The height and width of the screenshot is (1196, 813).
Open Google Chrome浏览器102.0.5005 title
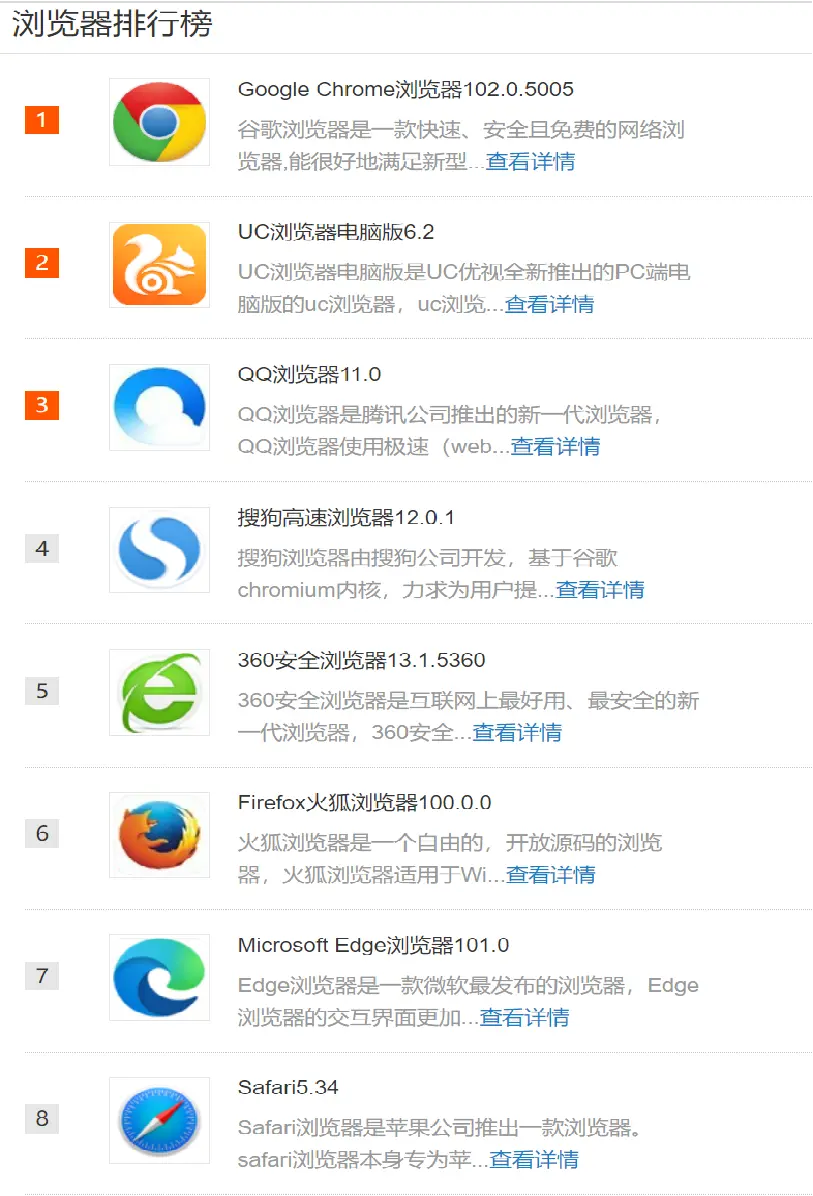406,89
